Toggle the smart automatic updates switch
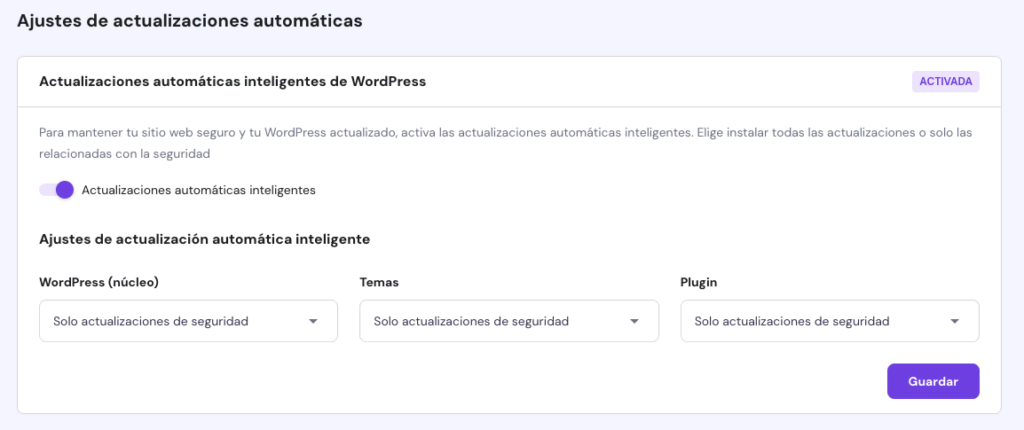 (x=57, y=190)
